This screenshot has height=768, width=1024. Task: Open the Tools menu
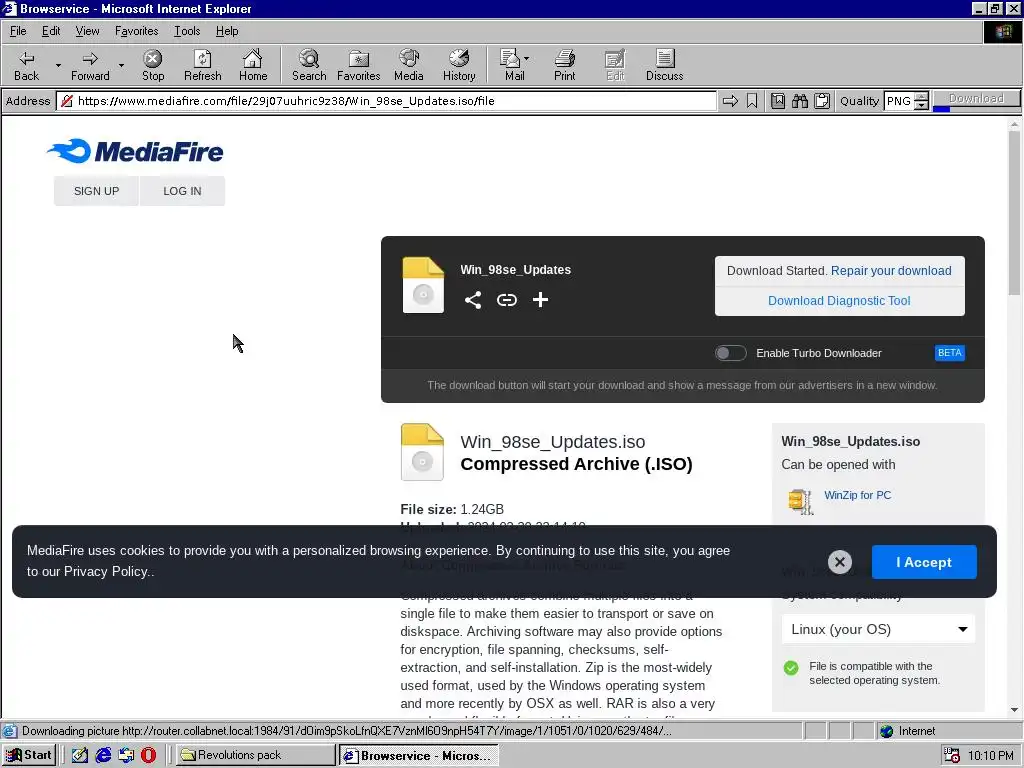(x=187, y=31)
